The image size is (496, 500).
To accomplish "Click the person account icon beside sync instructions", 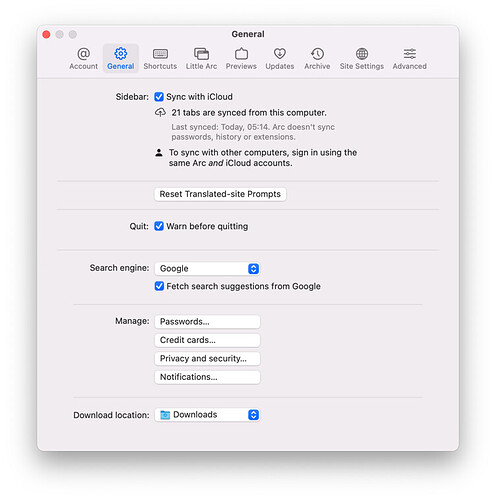I will point(159,153).
